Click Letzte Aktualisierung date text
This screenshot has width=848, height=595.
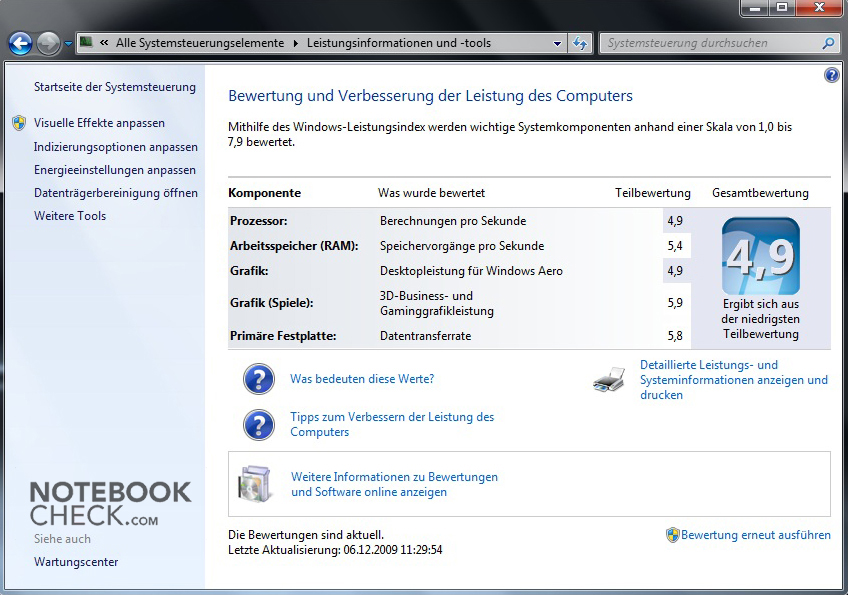tap(335, 550)
